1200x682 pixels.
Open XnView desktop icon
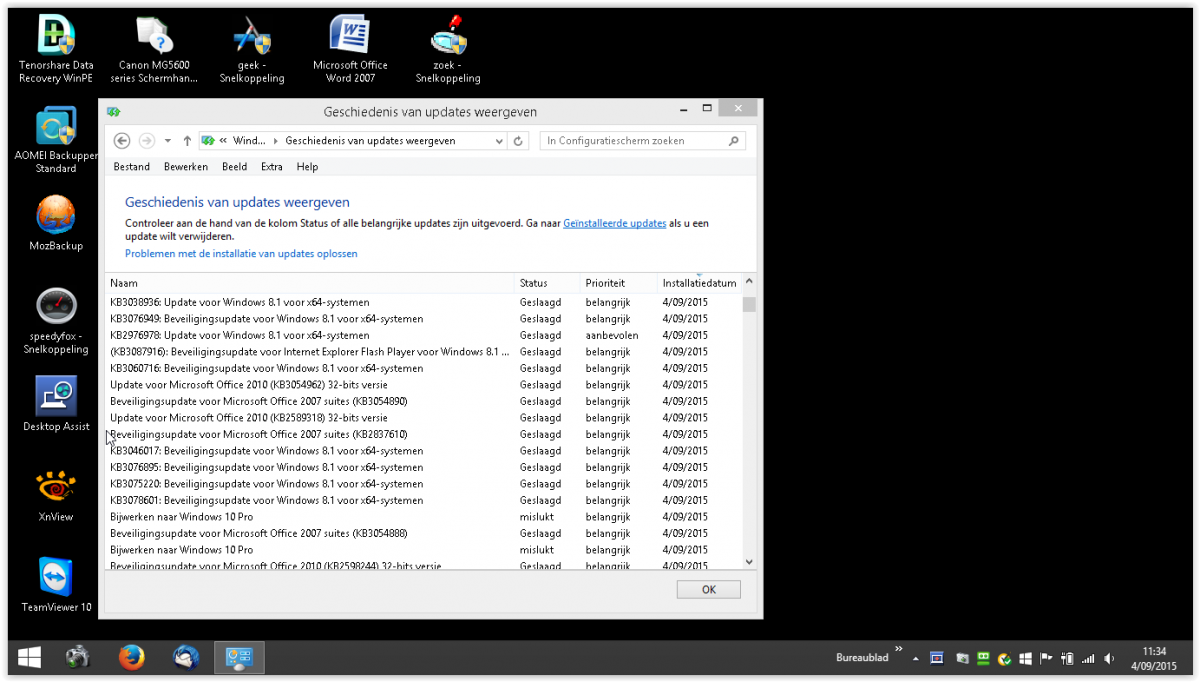(56, 495)
